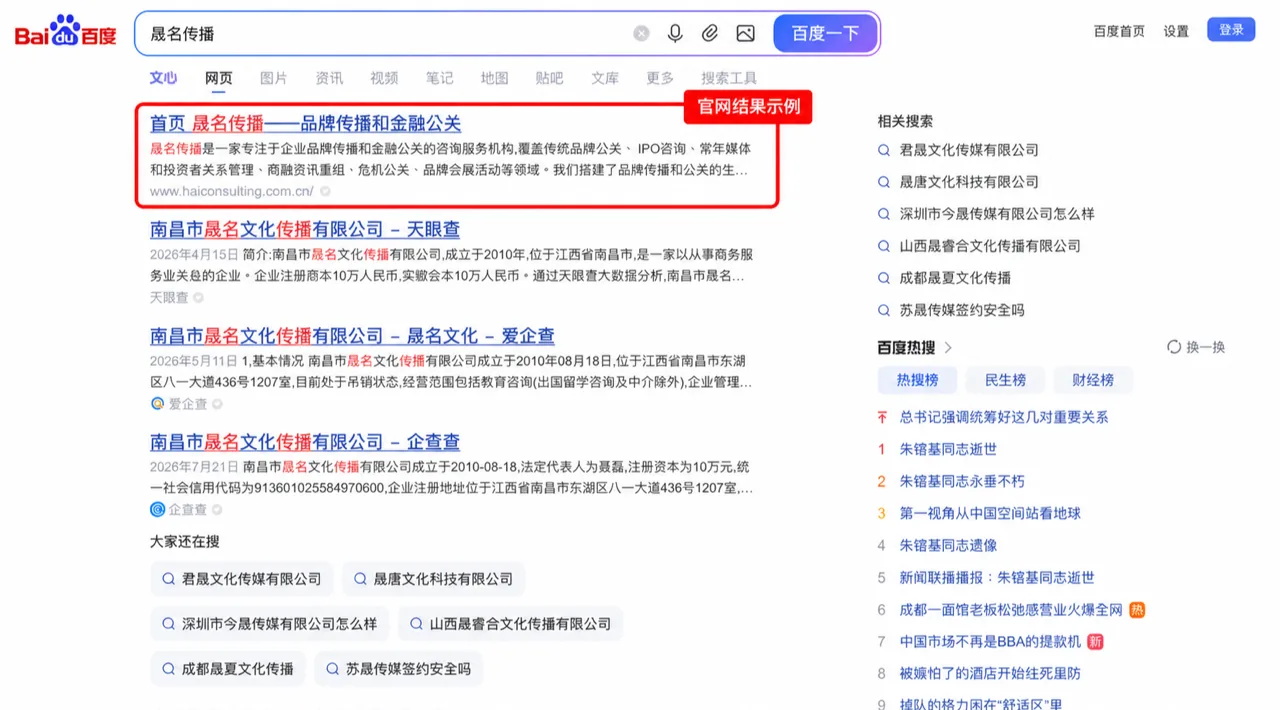Switch to the 民生榜 tab
1280x710 pixels.
(x=1005, y=380)
